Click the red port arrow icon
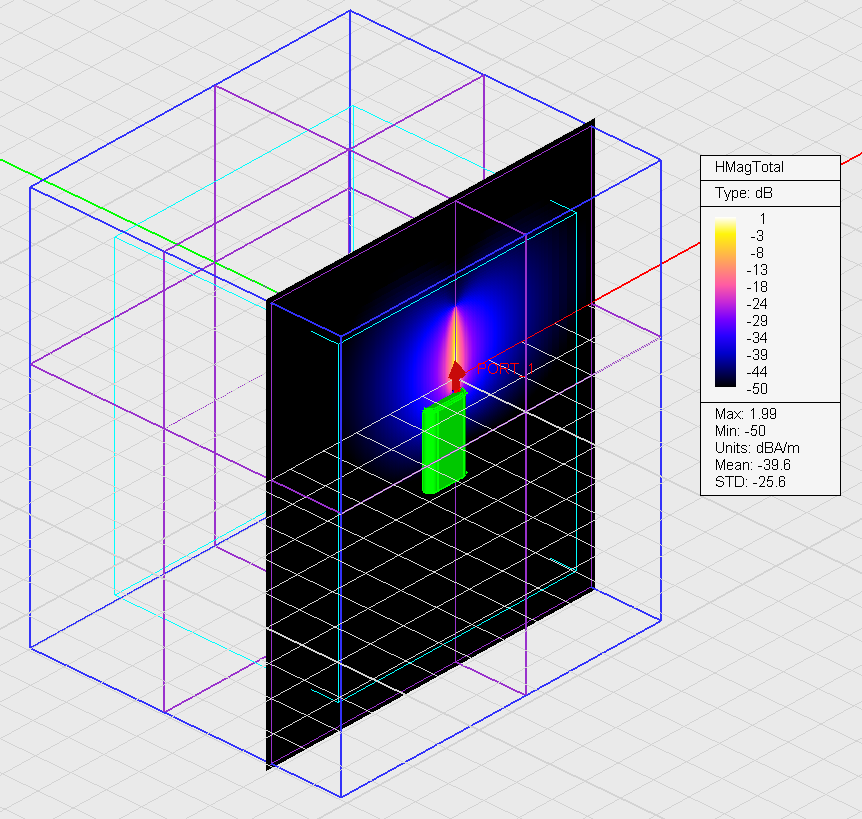This screenshot has height=819, width=862. (x=456, y=376)
